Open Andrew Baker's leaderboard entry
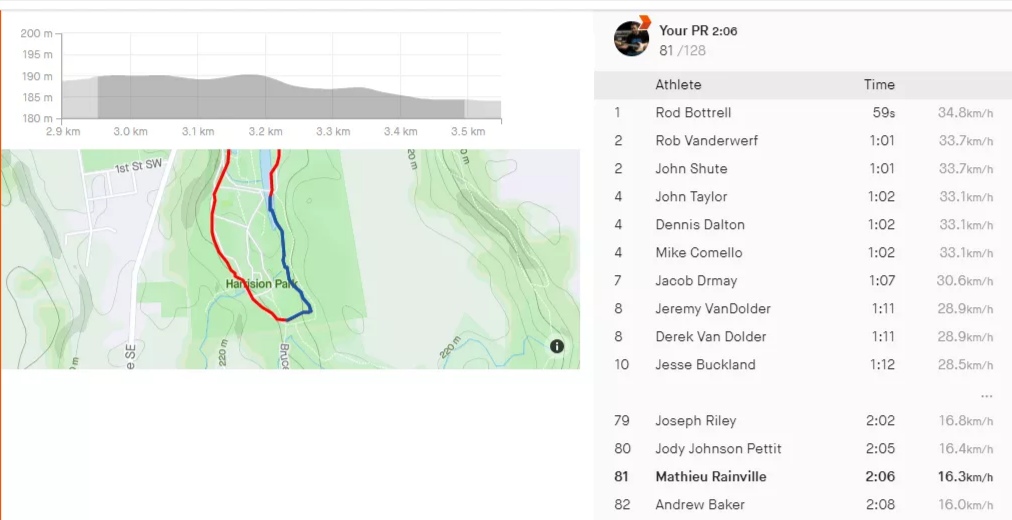The width and height of the screenshot is (1012, 520). tap(700, 505)
